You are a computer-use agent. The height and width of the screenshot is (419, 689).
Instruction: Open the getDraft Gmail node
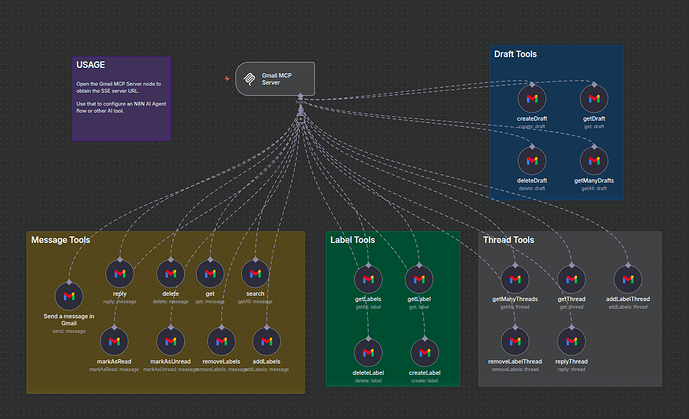tap(594, 99)
